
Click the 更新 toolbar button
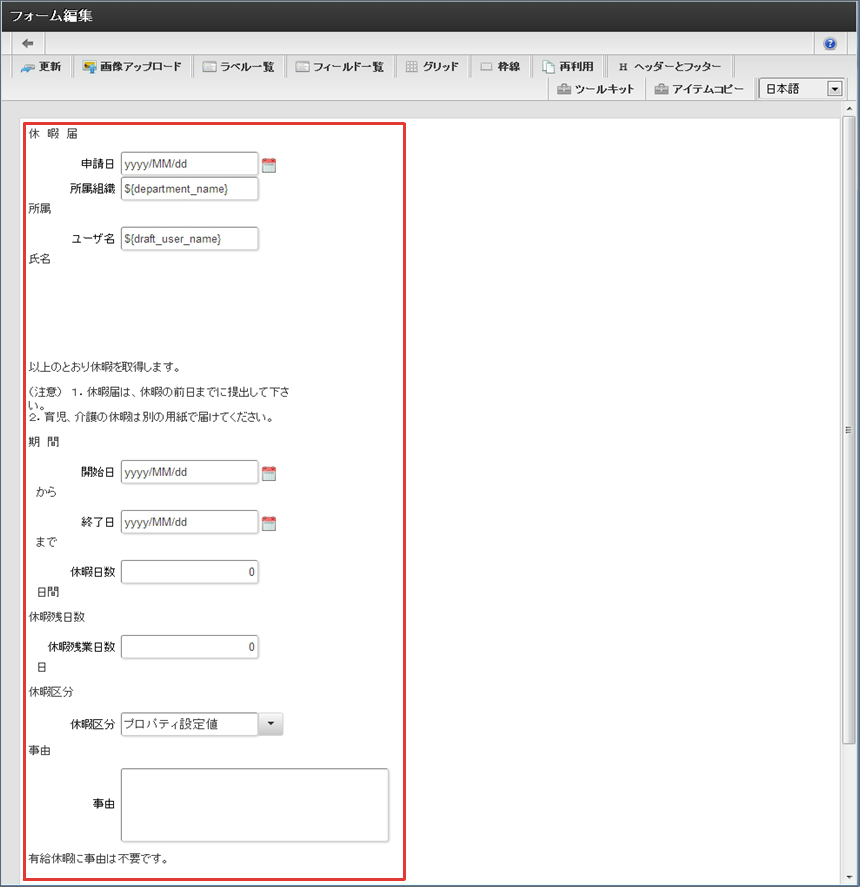pyautogui.click(x=41, y=67)
